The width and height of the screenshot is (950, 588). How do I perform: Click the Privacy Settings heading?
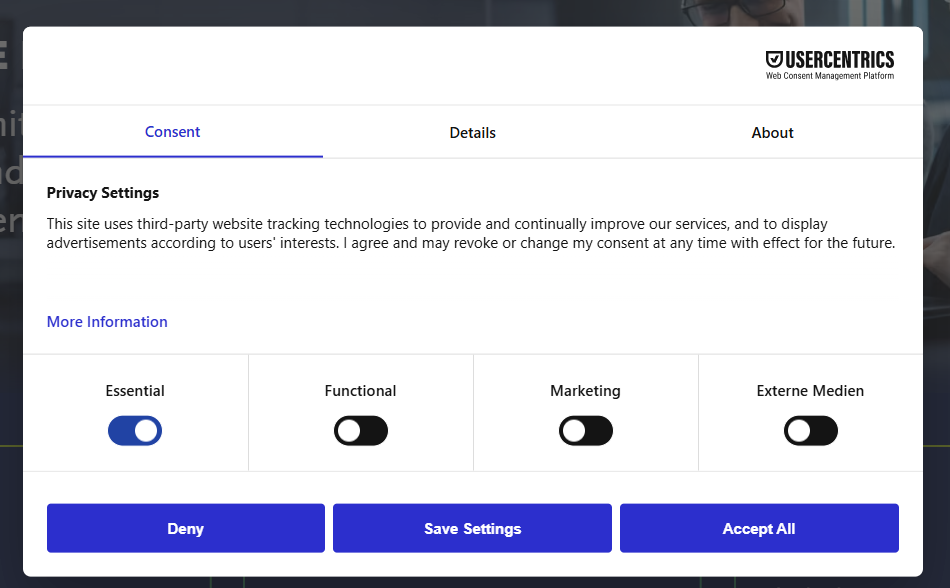click(x=103, y=193)
